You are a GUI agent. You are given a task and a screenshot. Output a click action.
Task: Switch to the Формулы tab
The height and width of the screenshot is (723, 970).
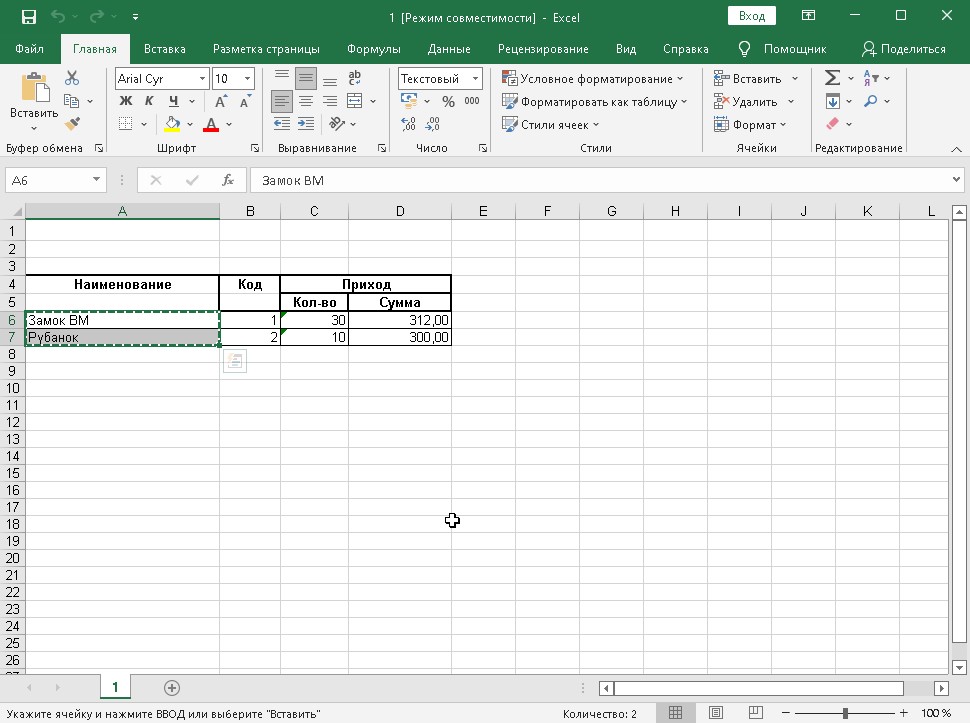click(373, 49)
